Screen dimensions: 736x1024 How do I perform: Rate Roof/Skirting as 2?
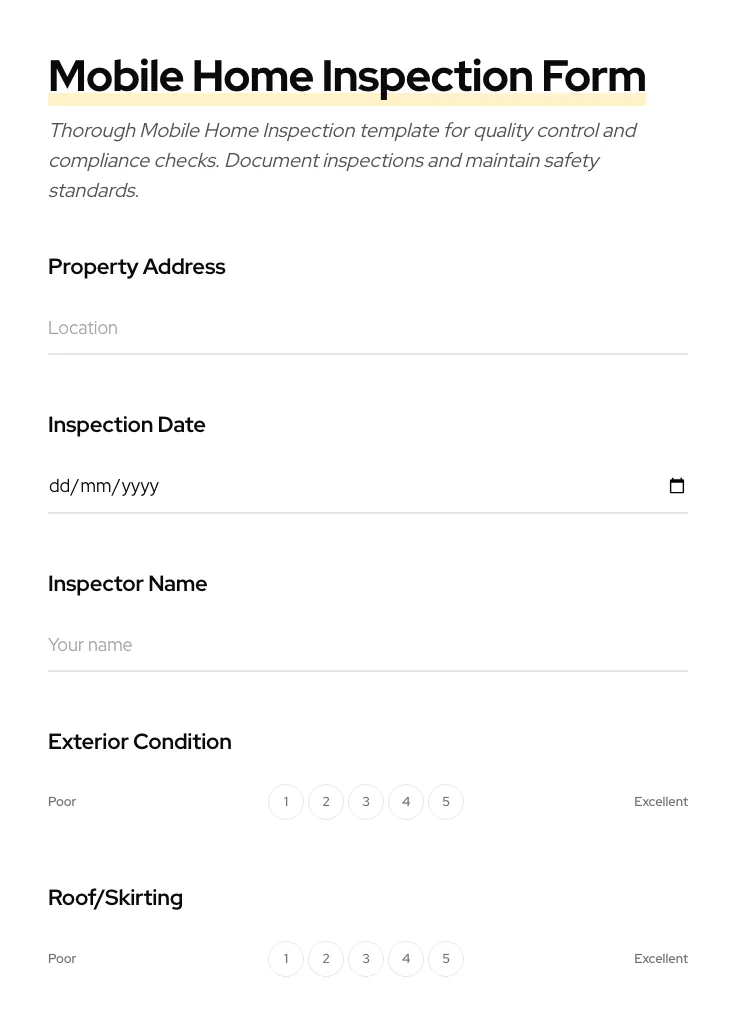pos(326,958)
